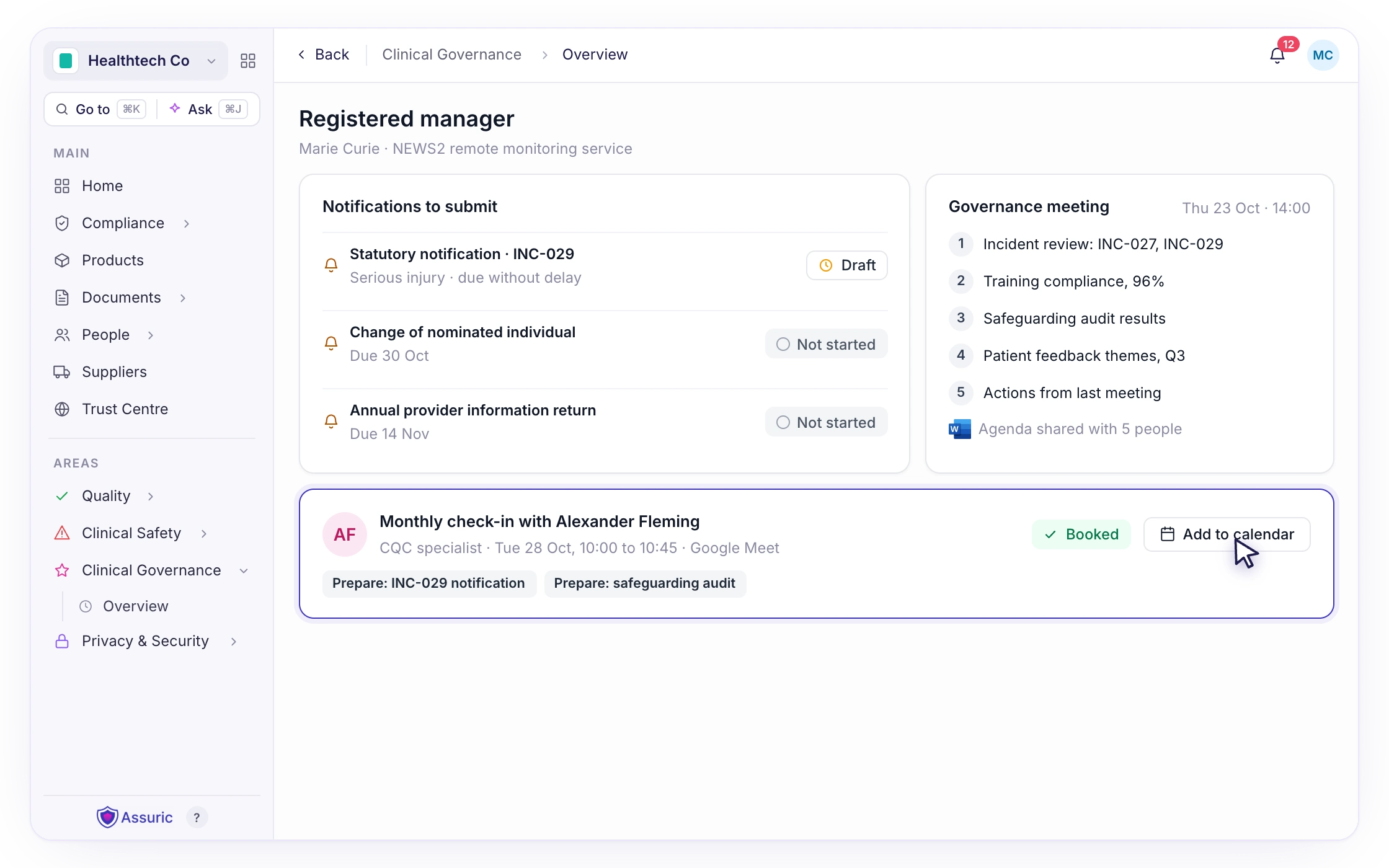Click Not started status for annual return

click(x=826, y=422)
